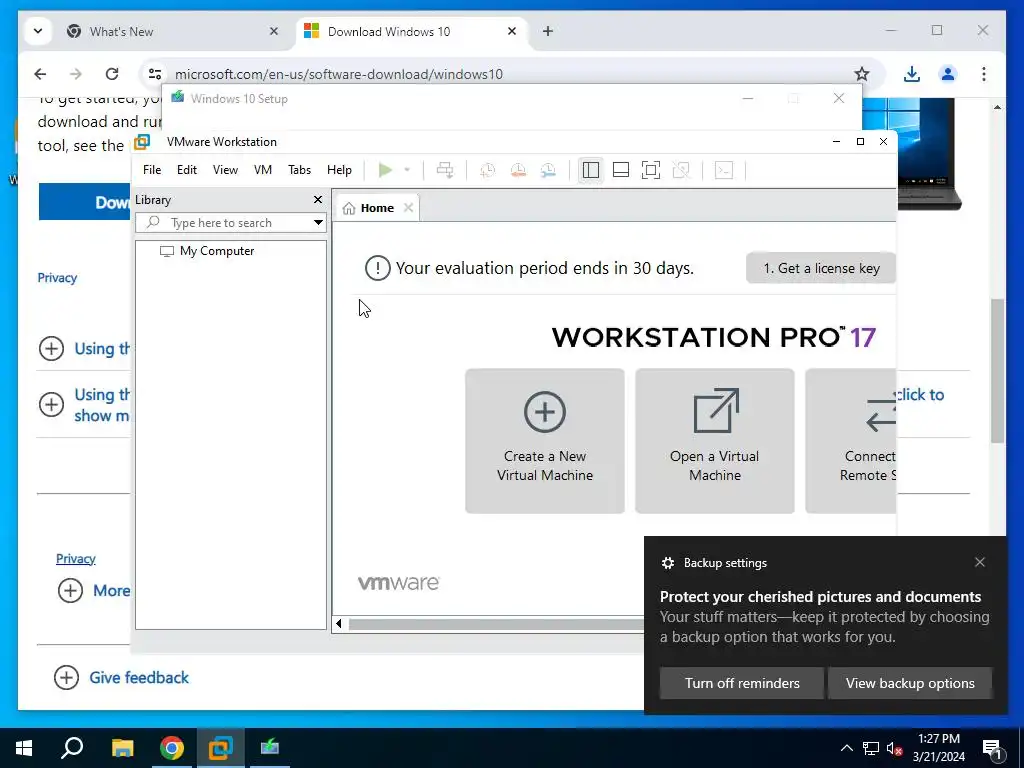This screenshot has height=768, width=1024.
Task: Open the VMware View menu
Action: [x=225, y=170]
